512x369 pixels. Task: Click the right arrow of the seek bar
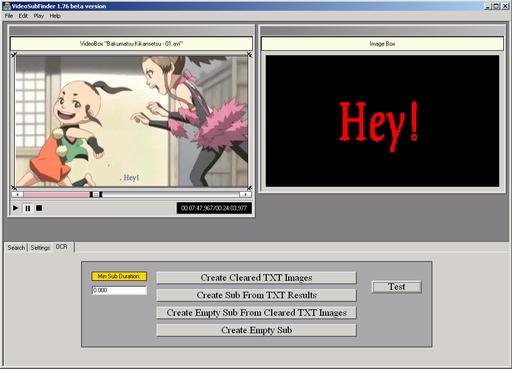[246, 194]
